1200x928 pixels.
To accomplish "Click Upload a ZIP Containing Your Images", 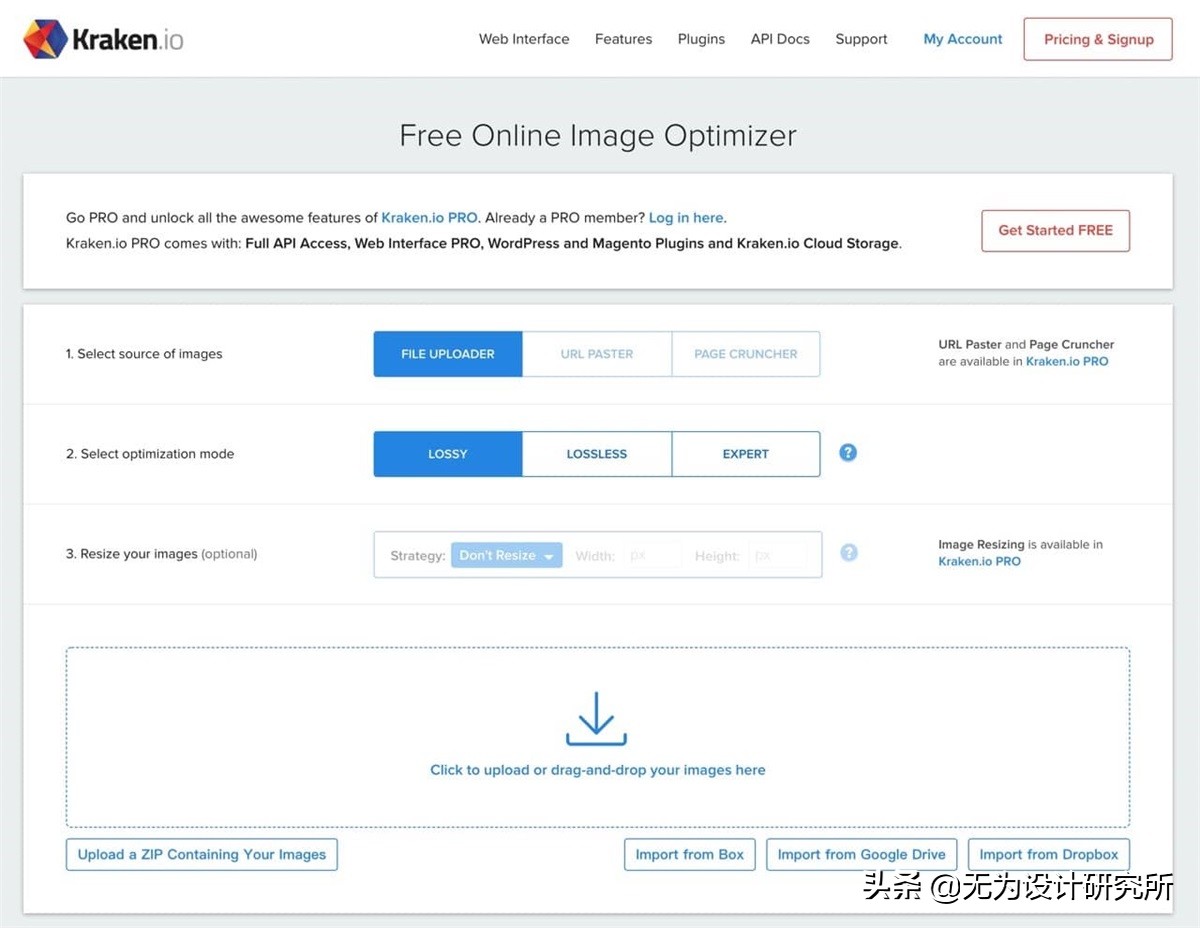I will (202, 855).
